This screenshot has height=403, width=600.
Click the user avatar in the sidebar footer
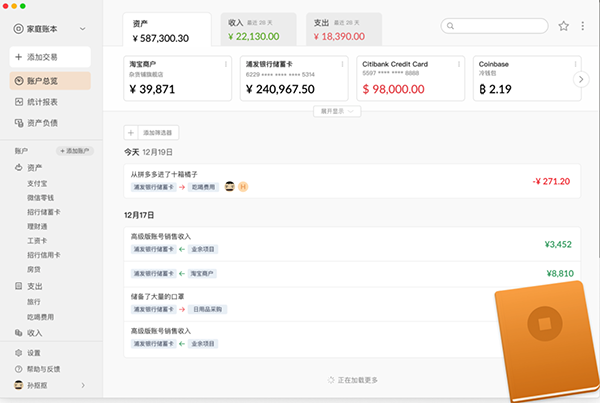click(18, 385)
